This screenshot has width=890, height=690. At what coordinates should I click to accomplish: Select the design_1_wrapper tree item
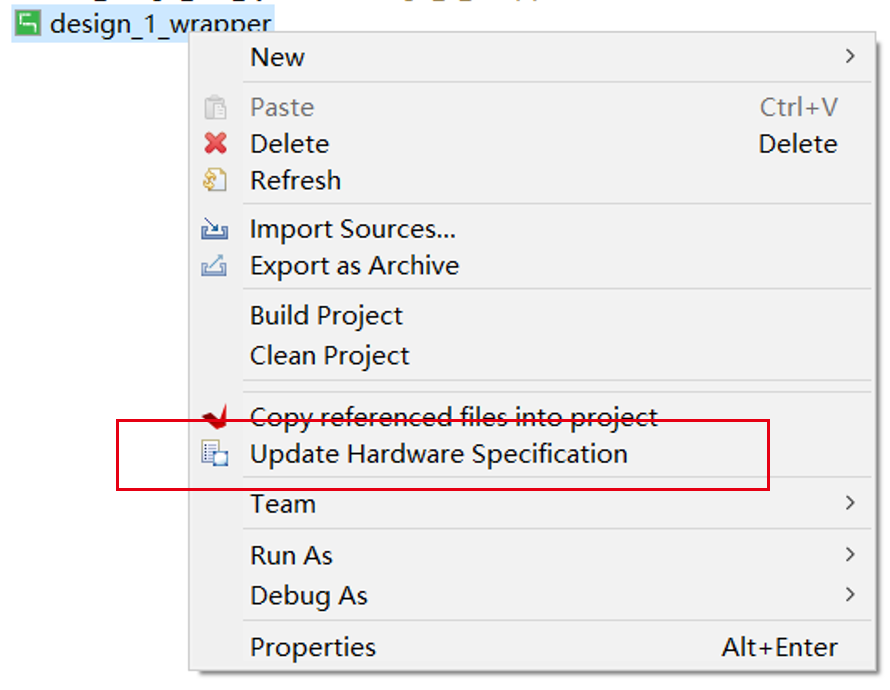point(160,23)
